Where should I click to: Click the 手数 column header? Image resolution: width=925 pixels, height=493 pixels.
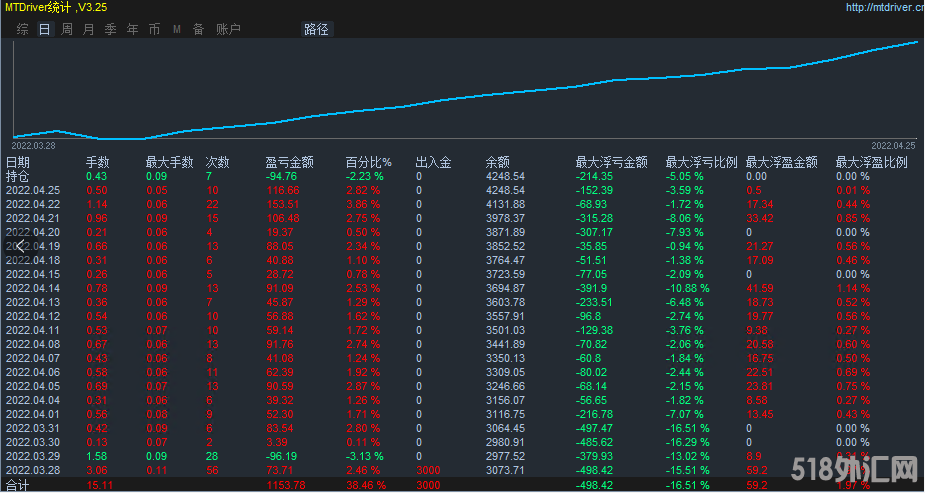pos(98,163)
